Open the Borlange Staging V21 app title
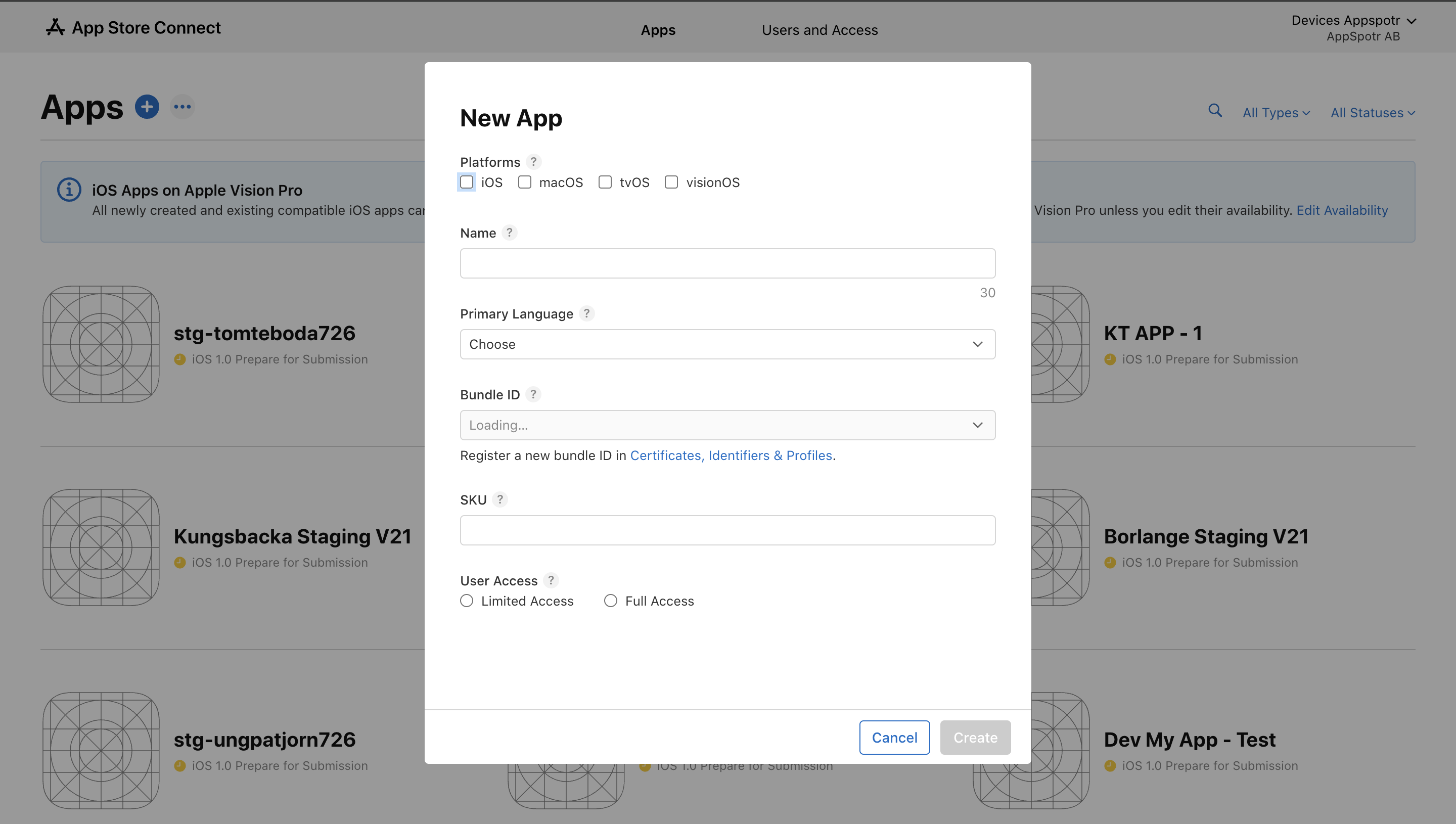1456x824 pixels. [1206, 536]
